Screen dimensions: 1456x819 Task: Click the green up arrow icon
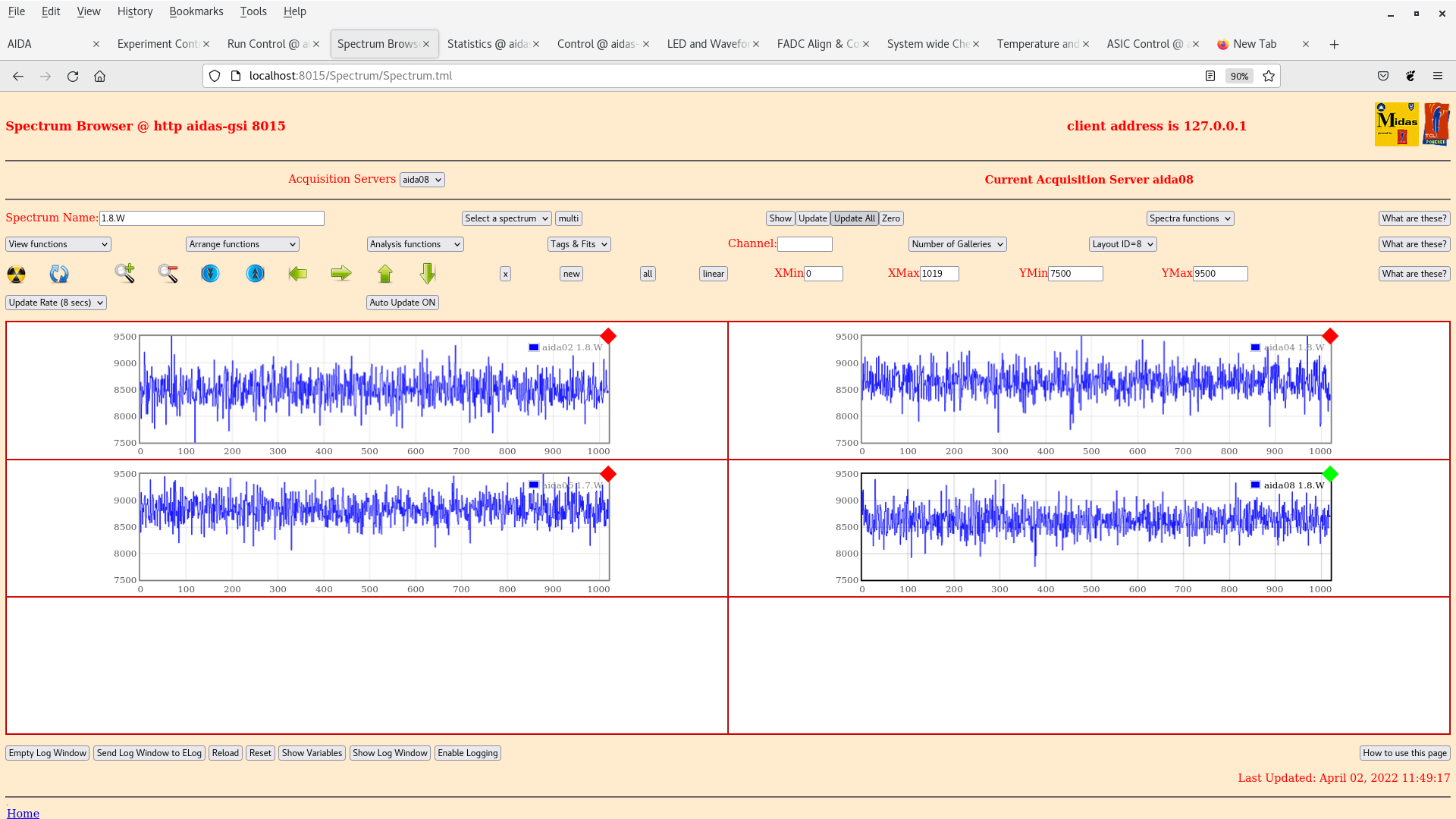pos(385,273)
